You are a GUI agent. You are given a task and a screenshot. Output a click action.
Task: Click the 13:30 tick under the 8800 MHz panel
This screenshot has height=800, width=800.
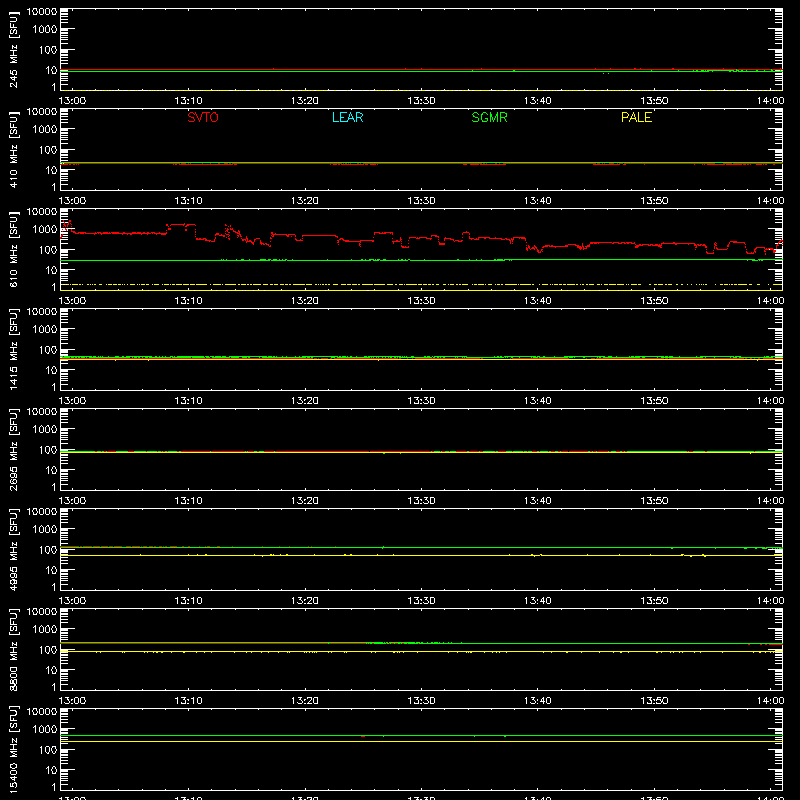[421, 701]
